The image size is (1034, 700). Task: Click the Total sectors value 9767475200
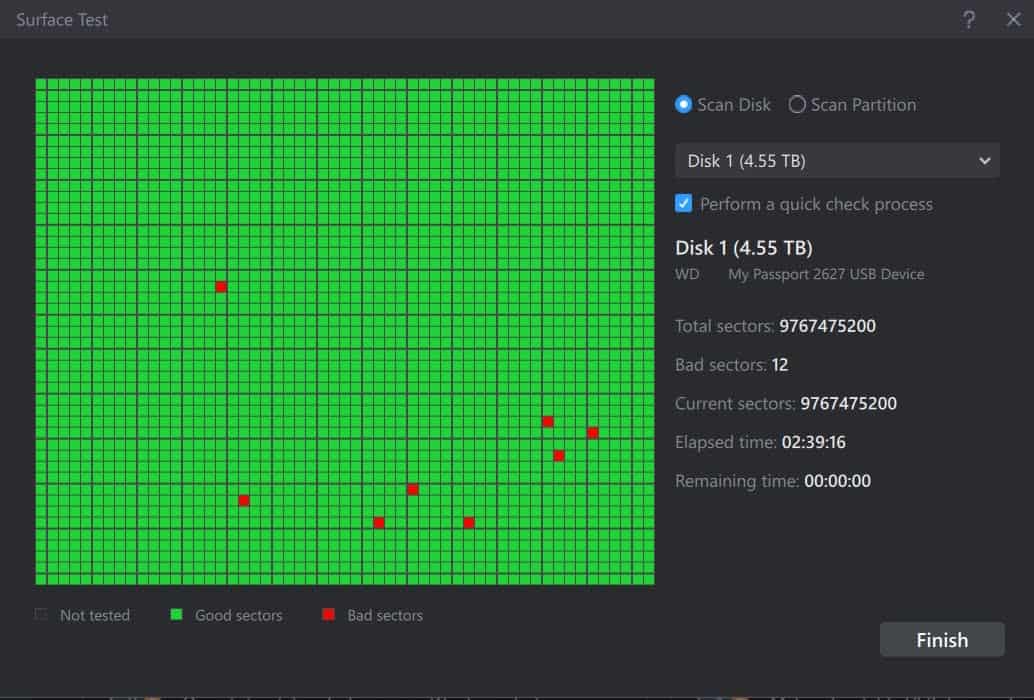827,326
